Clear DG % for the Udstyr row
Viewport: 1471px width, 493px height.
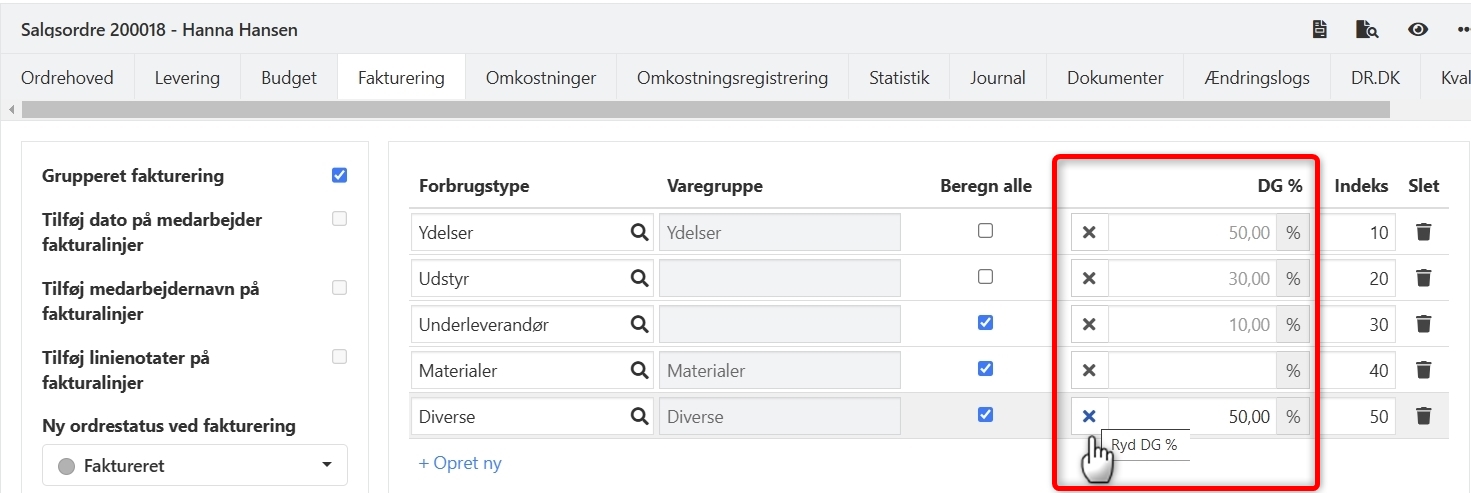[x=1089, y=278]
